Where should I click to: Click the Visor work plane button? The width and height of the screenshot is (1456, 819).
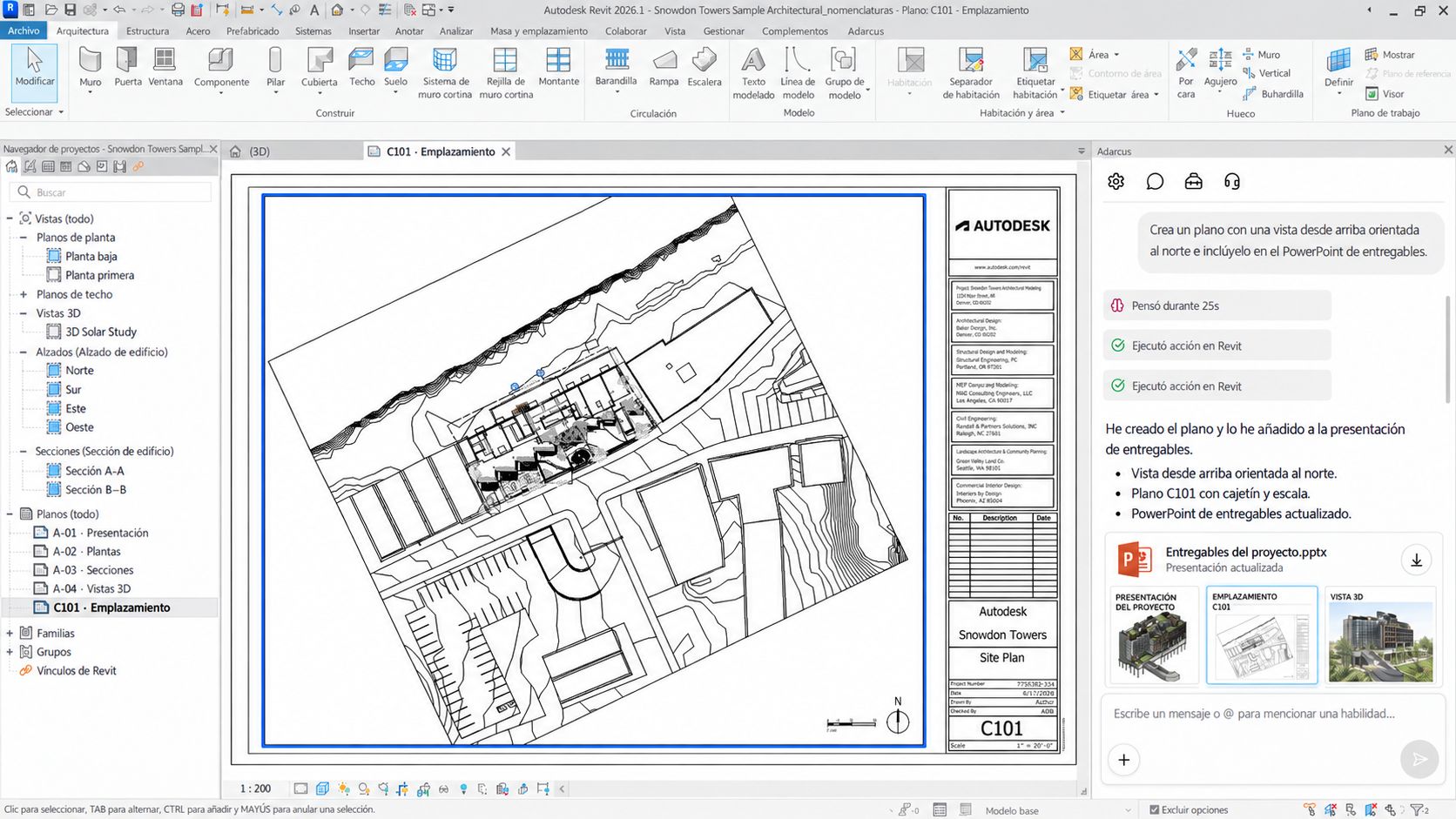1385,94
